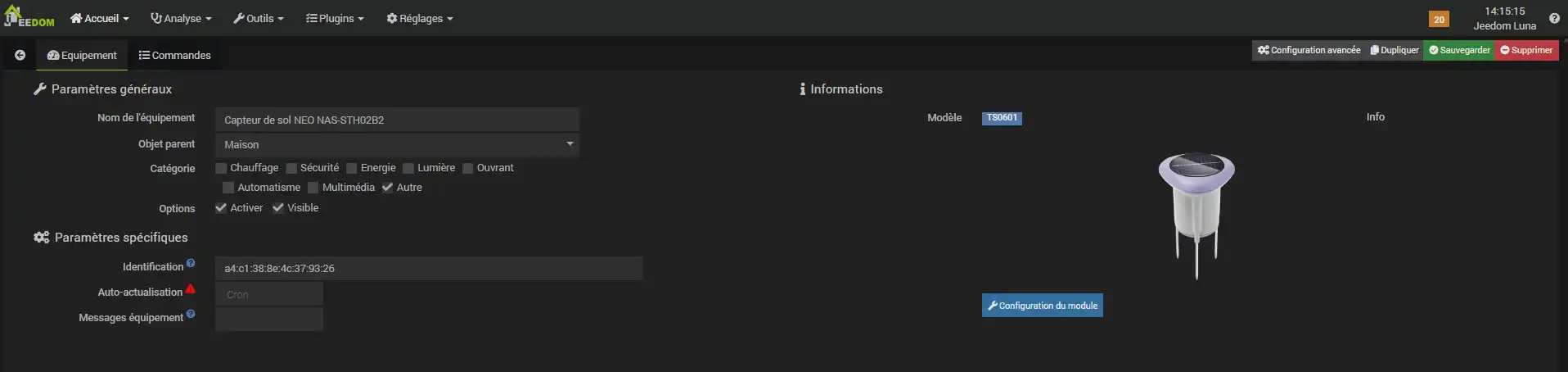This screenshot has height=372, width=1568.
Task: Open the help question mark icon
Action: tap(1554, 18)
